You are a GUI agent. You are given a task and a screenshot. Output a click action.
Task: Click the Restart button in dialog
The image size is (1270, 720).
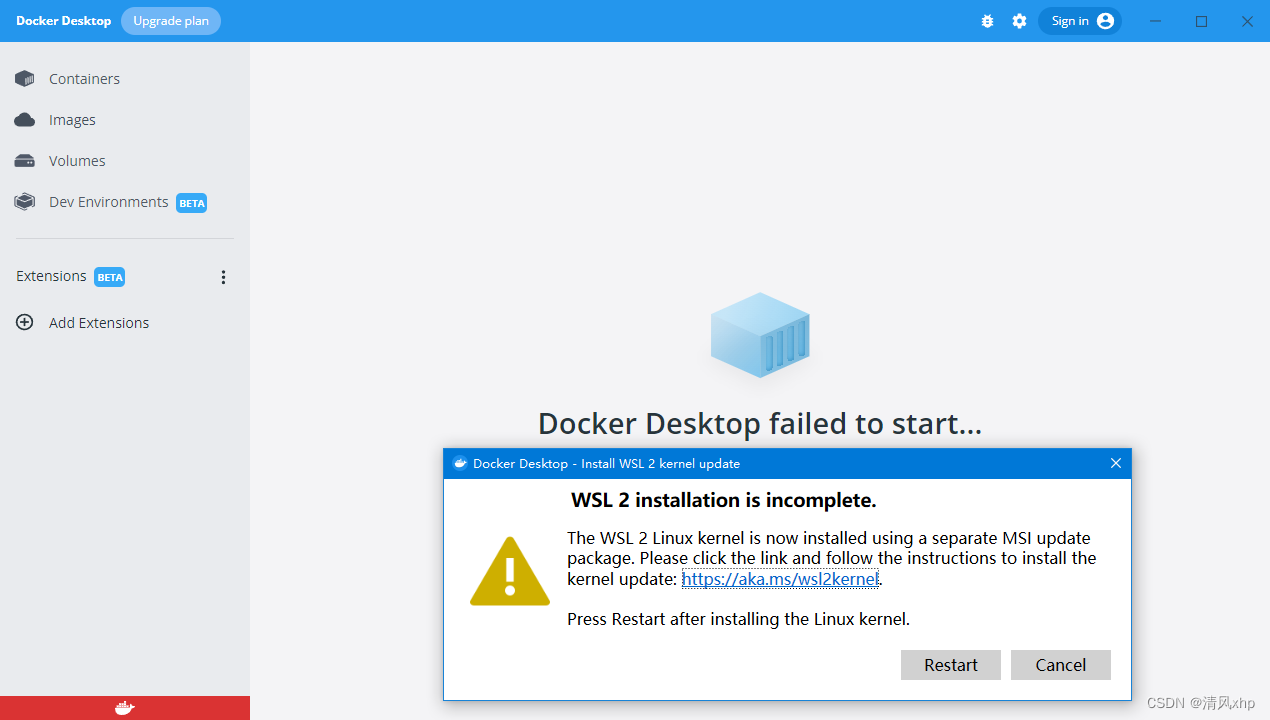coord(951,665)
